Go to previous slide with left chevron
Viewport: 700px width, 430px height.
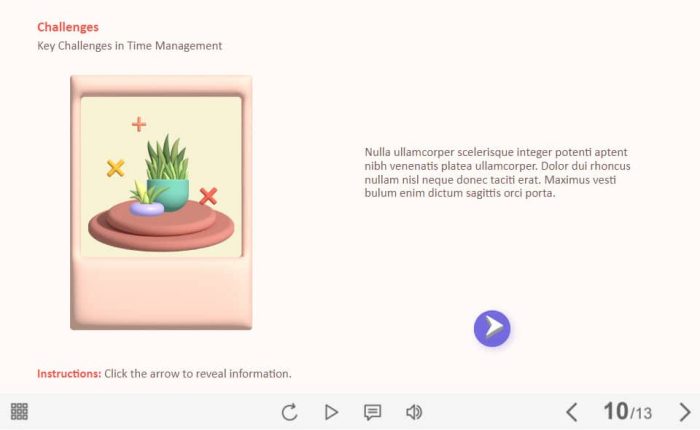(x=572, y=412)
